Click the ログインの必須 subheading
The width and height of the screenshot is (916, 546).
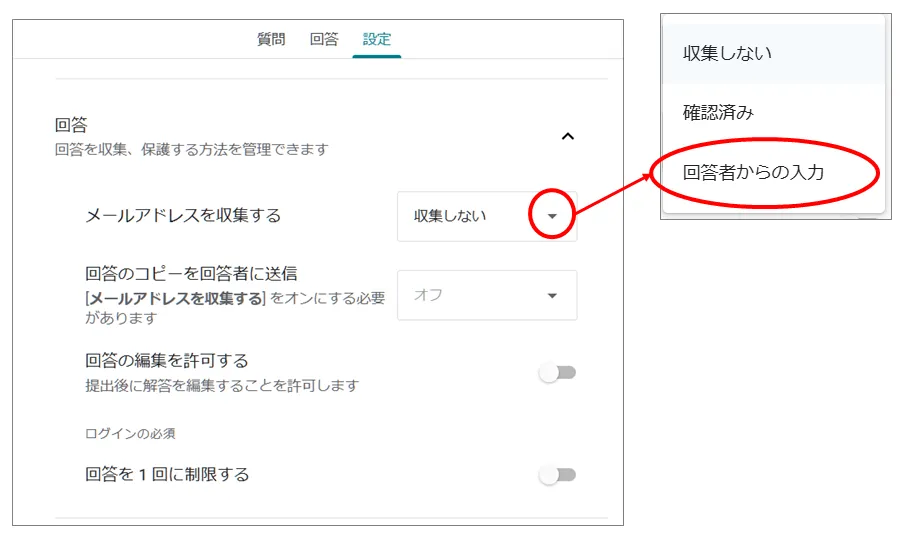point(130,433)
